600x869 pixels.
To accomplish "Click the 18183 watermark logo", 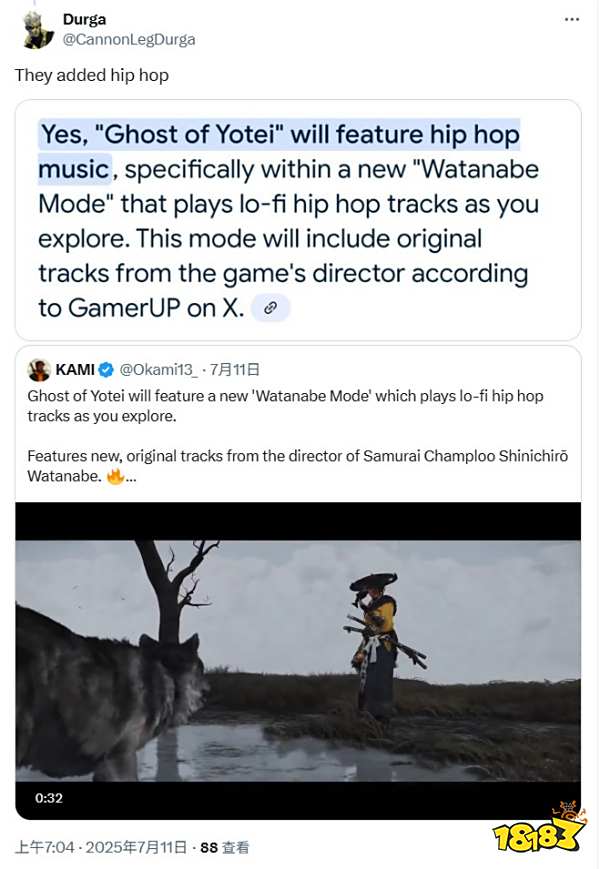I will tap(539, 829).
